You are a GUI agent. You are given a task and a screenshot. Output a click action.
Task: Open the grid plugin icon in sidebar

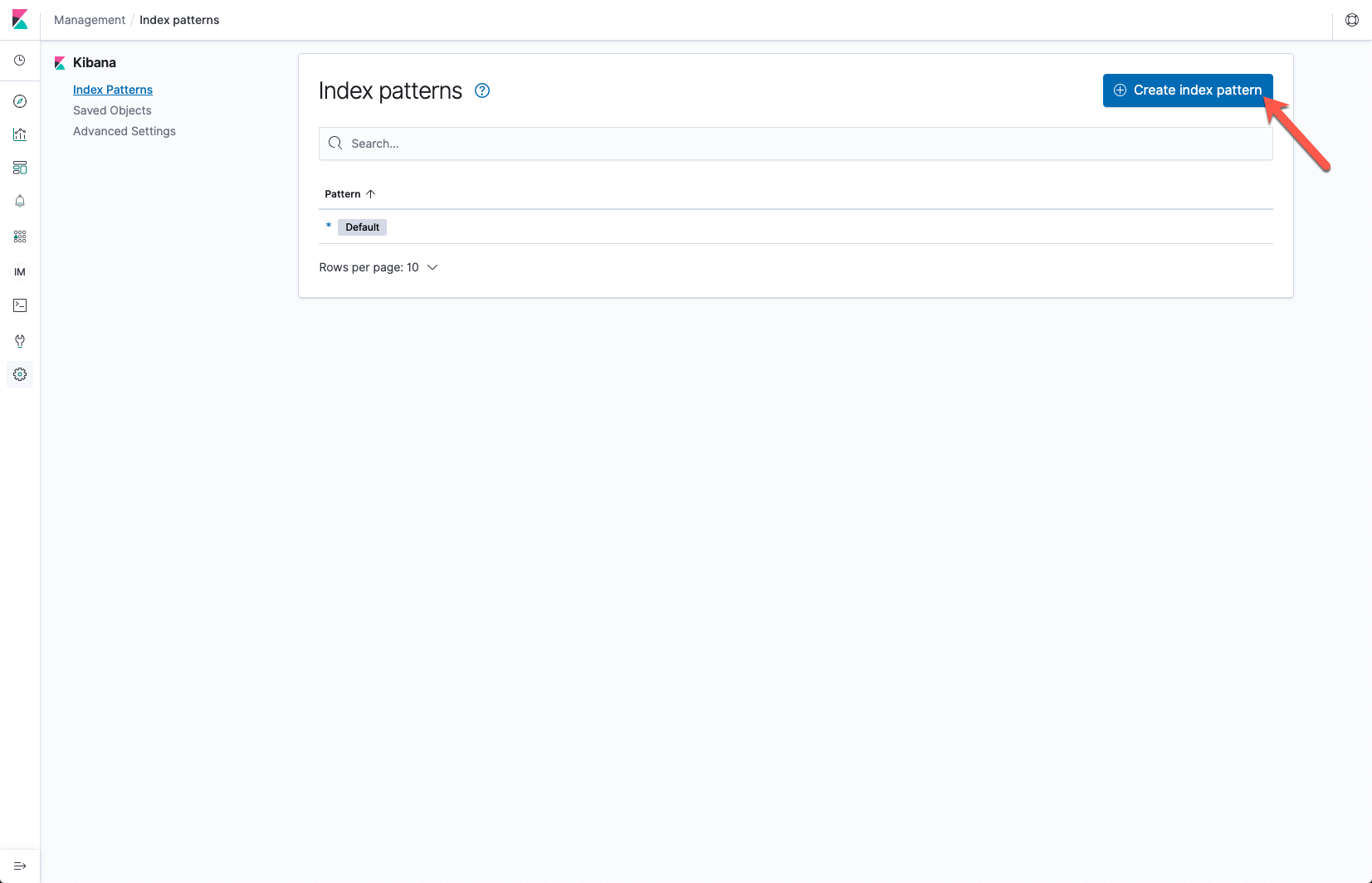20,237
